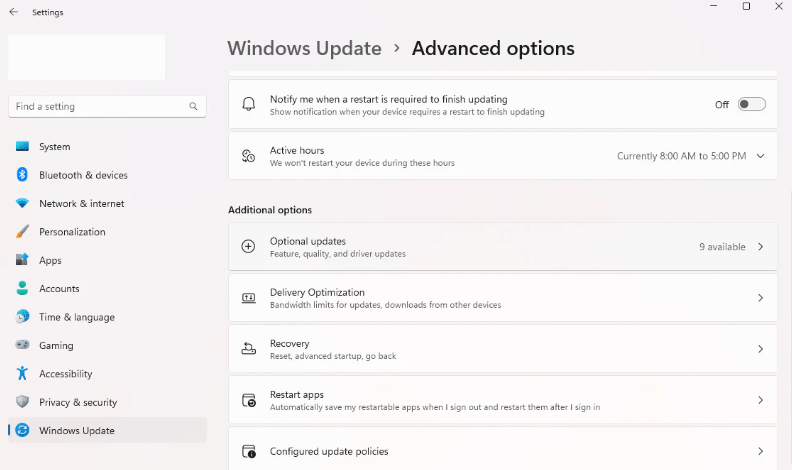Open Configured update policies via chevron

pos(761,451)
